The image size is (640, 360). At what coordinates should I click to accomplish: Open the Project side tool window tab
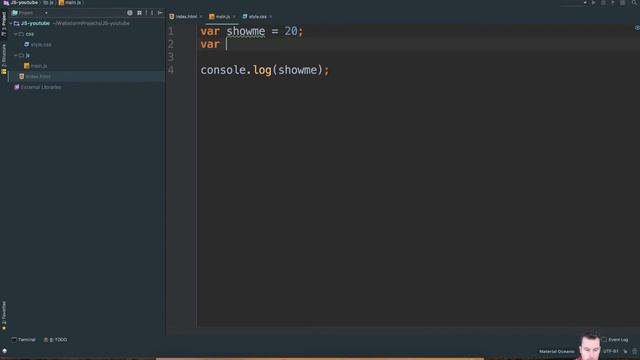tap(4, 24)
